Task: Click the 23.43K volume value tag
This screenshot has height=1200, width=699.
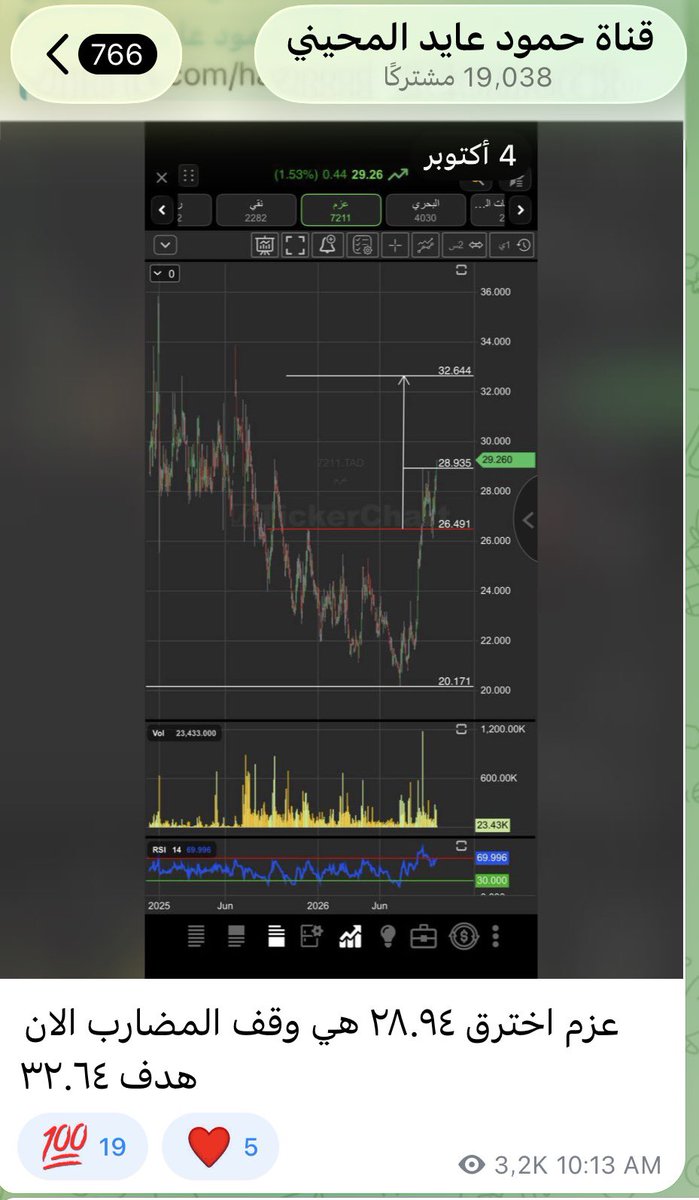Action: (x=494, y=825)
